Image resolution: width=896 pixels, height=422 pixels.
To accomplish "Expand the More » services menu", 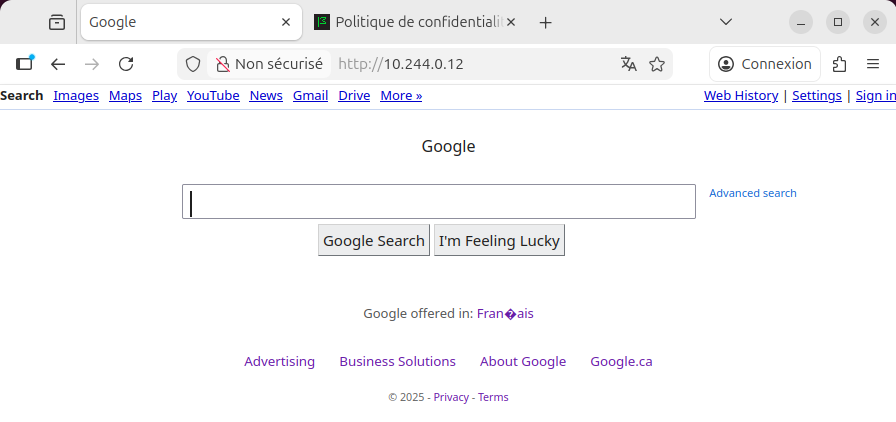I will pyautogui.click(x=401, y=96).
